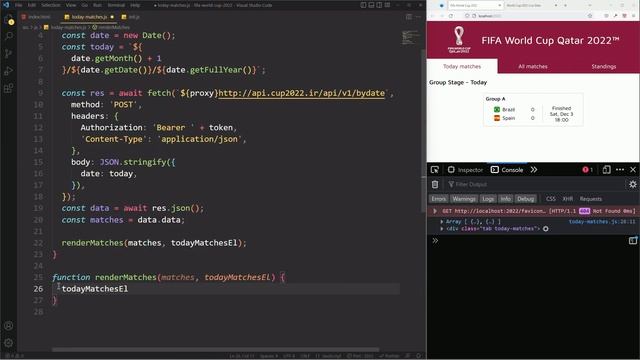Open Search in the VS Code activity bar
Screen dimensions: 640x360
click(x=9, y=36)
